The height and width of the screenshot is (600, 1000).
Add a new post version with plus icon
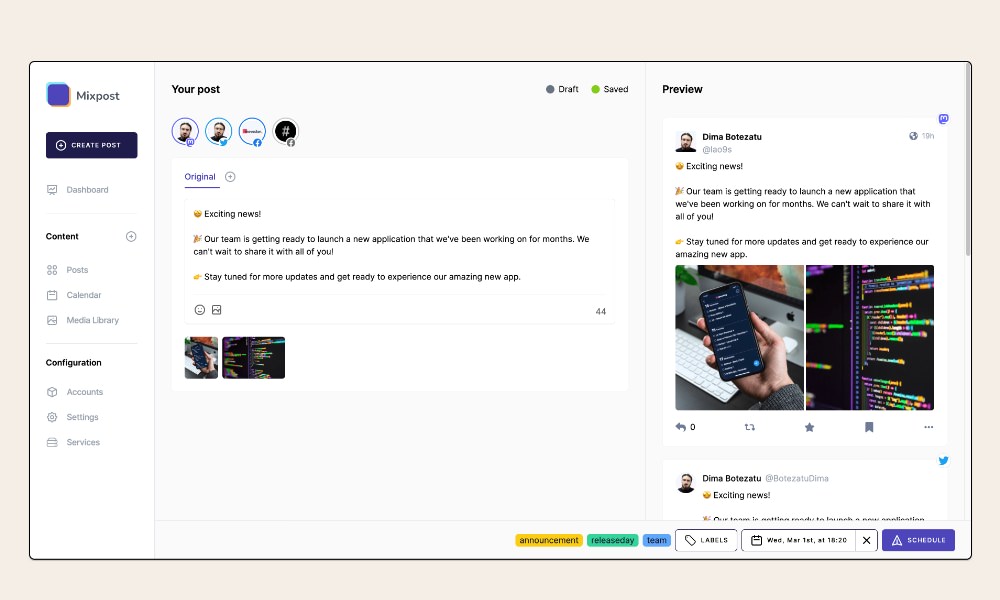[229, 176]
